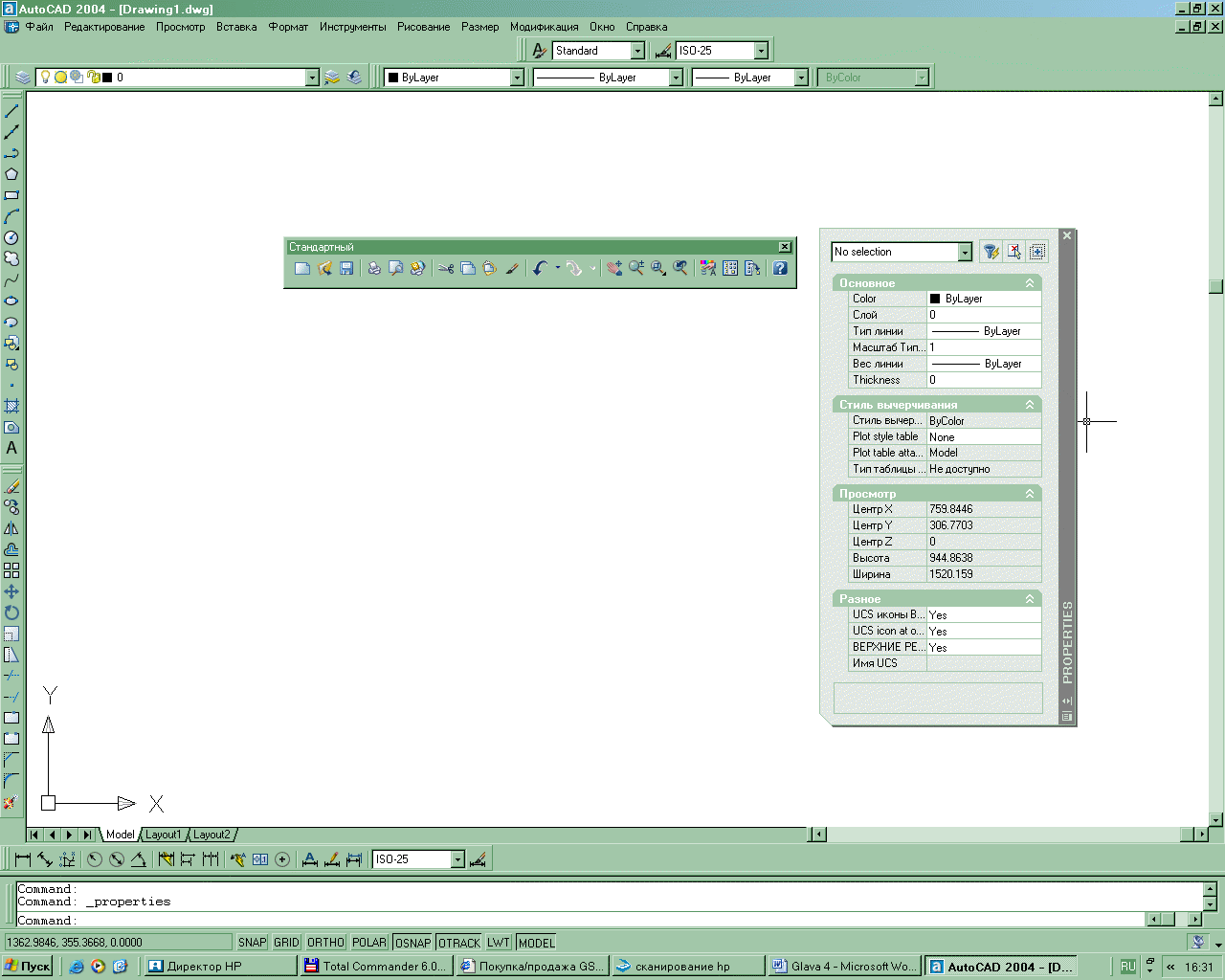Toggle SNAP mode in status bar
The width and height of the screenshot is (1225, 980).
[253, 943]
